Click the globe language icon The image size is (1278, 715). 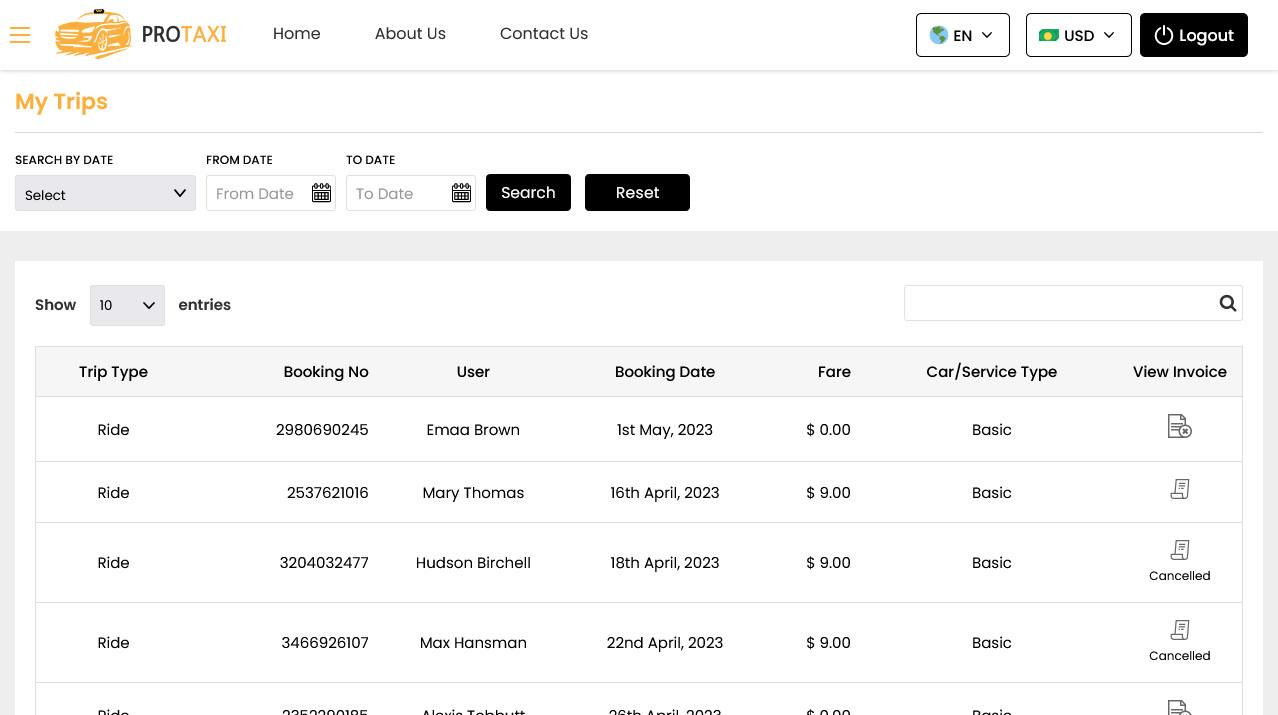[x=938, y=35]
